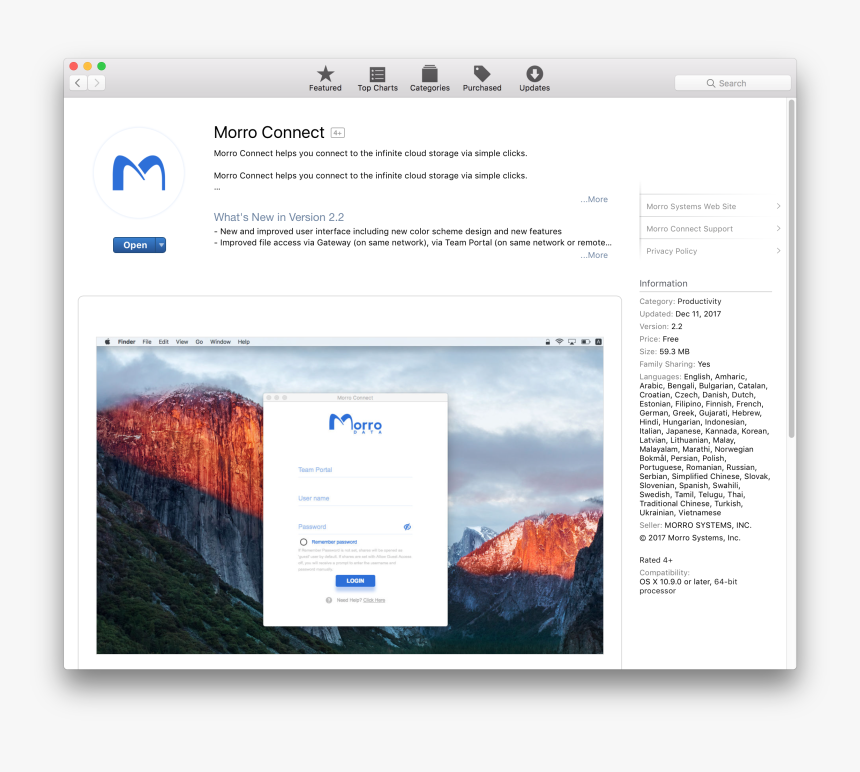Viewport: 860px width, 772px height.
Task: Click the blue LOGIN button
Action: (355, 581)
